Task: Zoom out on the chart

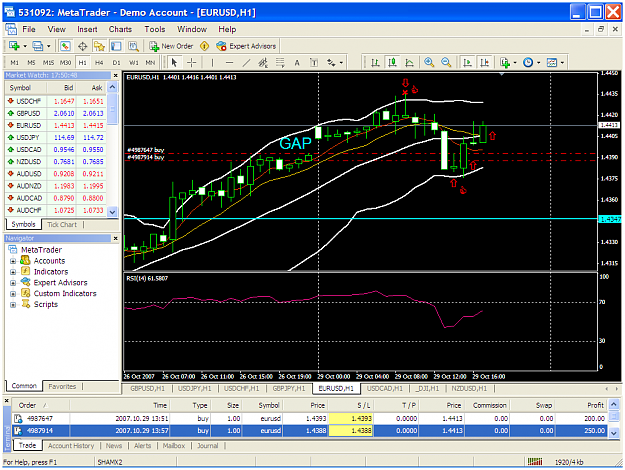Action: click(446, 63)
